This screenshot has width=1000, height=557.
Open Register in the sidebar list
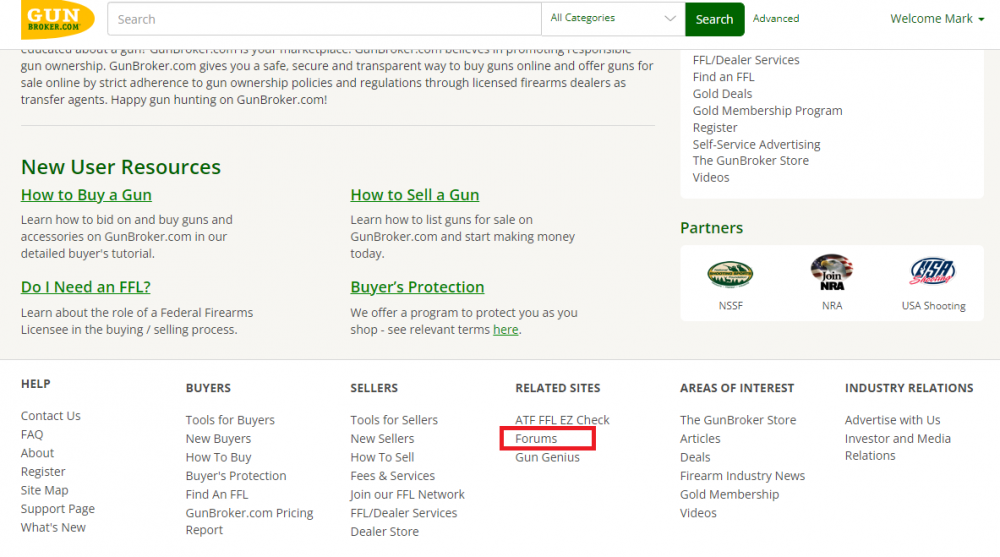(715, 128)
